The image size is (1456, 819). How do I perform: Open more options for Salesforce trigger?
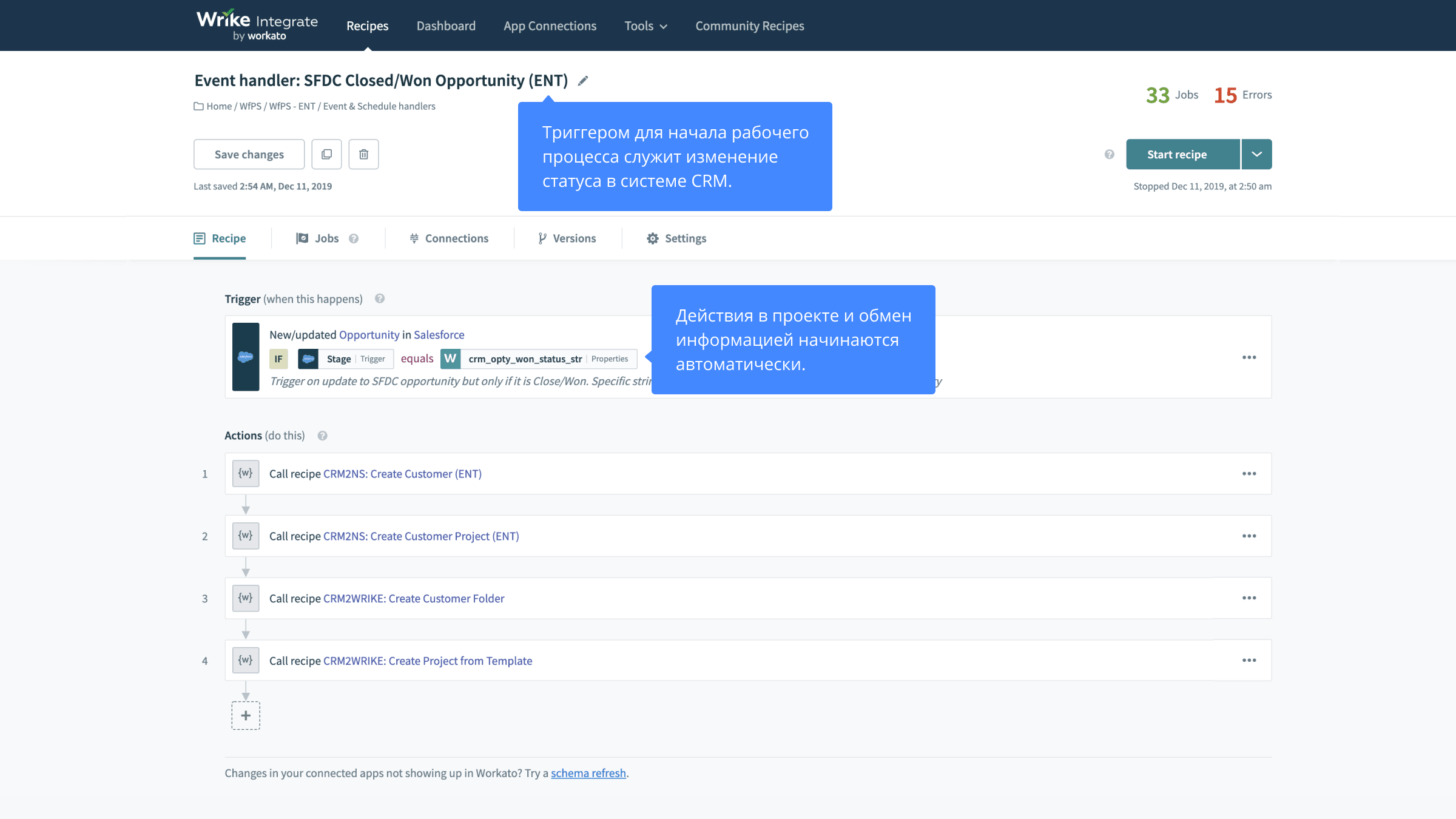pyautogui.click(x=1249, y=357)
